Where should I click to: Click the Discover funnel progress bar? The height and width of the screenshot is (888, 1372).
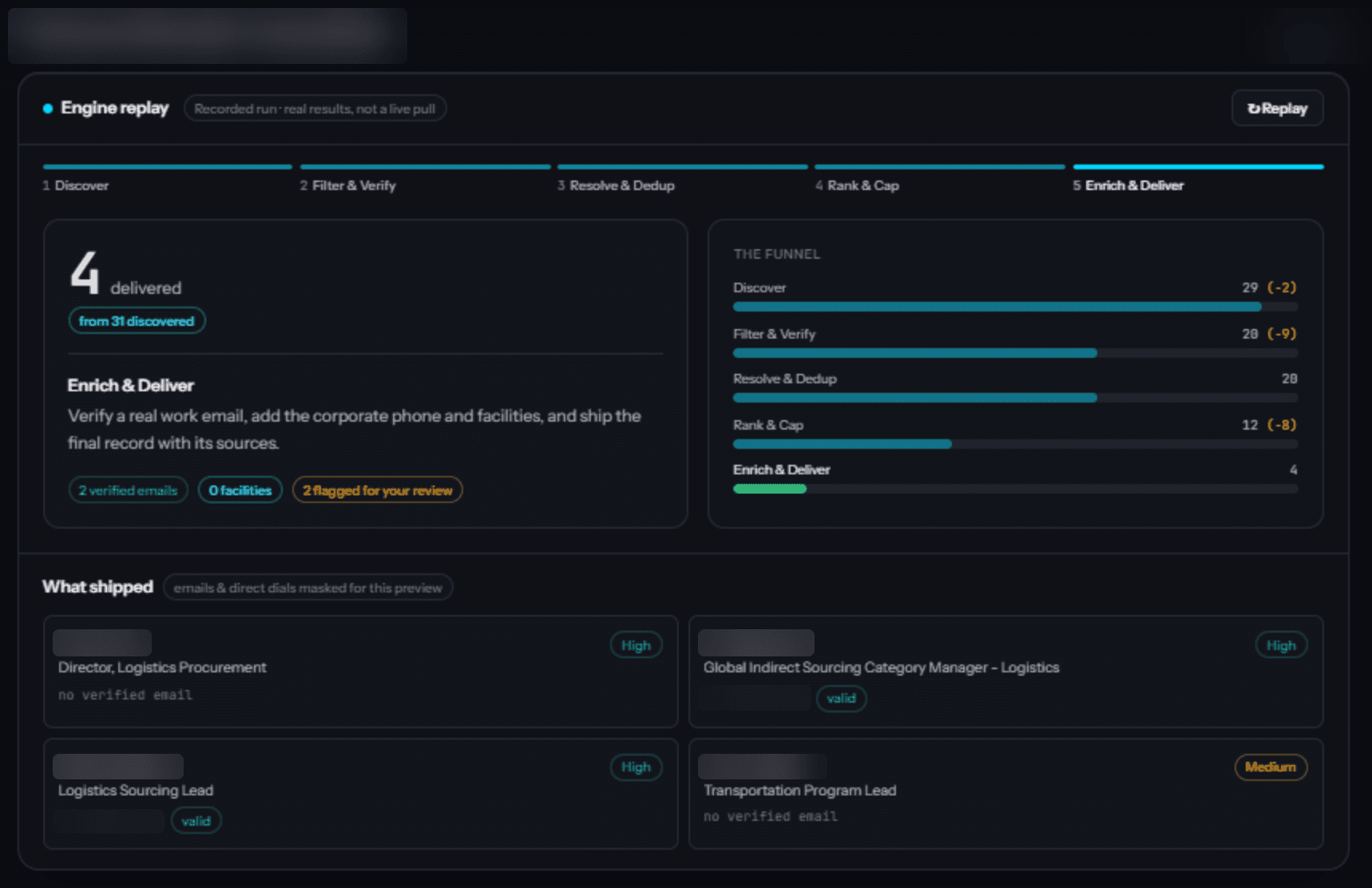coord(1015,307)
